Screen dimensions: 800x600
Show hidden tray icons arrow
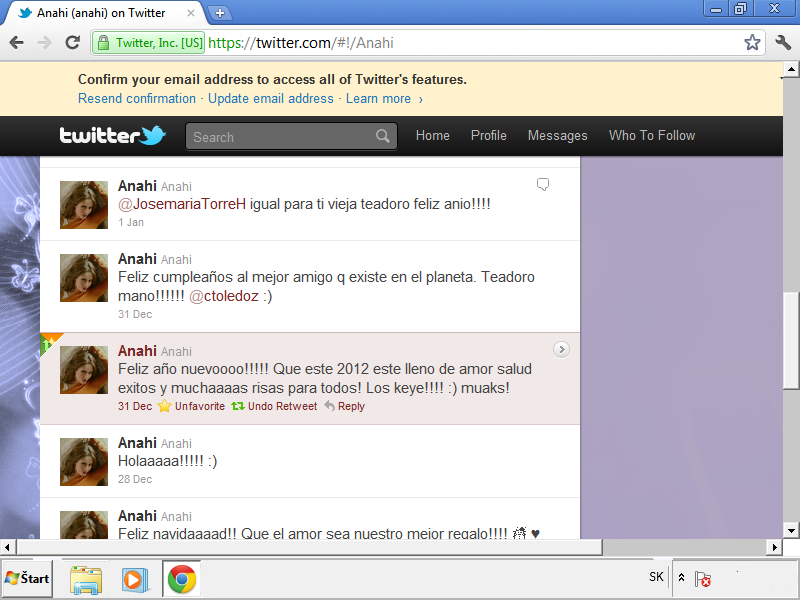point(681,578)
